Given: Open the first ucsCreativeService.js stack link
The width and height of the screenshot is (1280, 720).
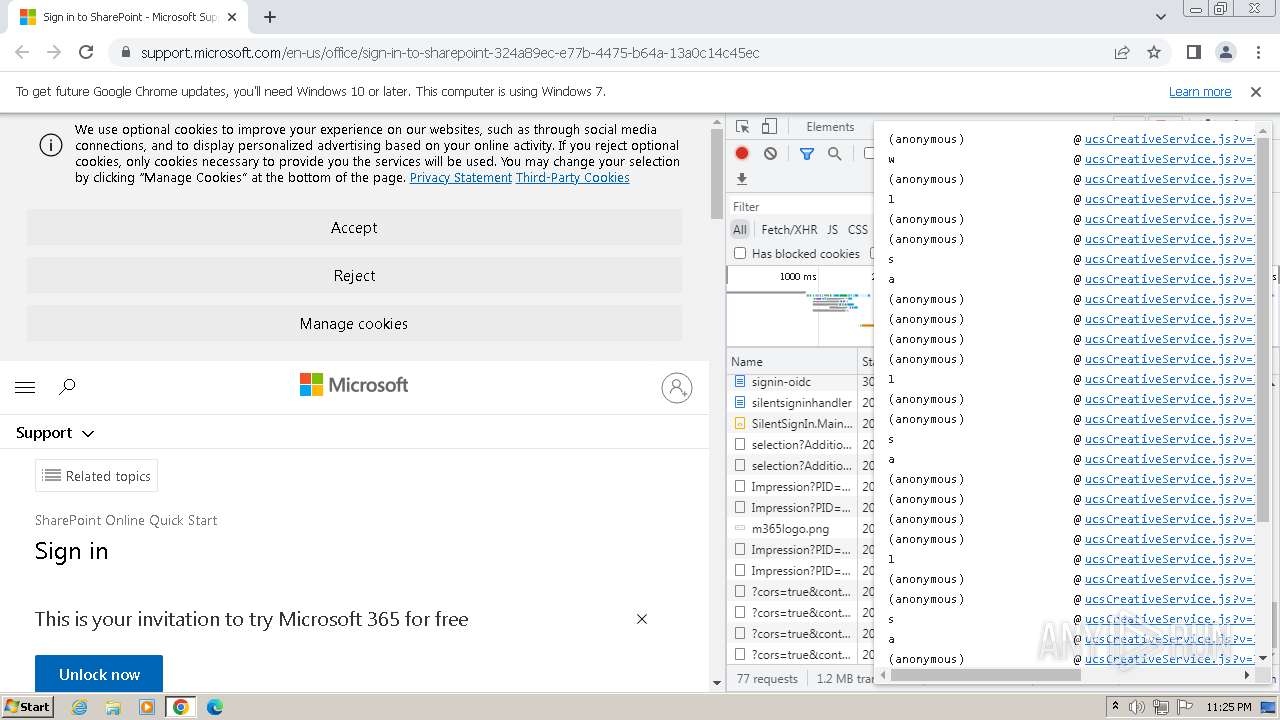Looking at the screenshot, I should pos(1169,139).
